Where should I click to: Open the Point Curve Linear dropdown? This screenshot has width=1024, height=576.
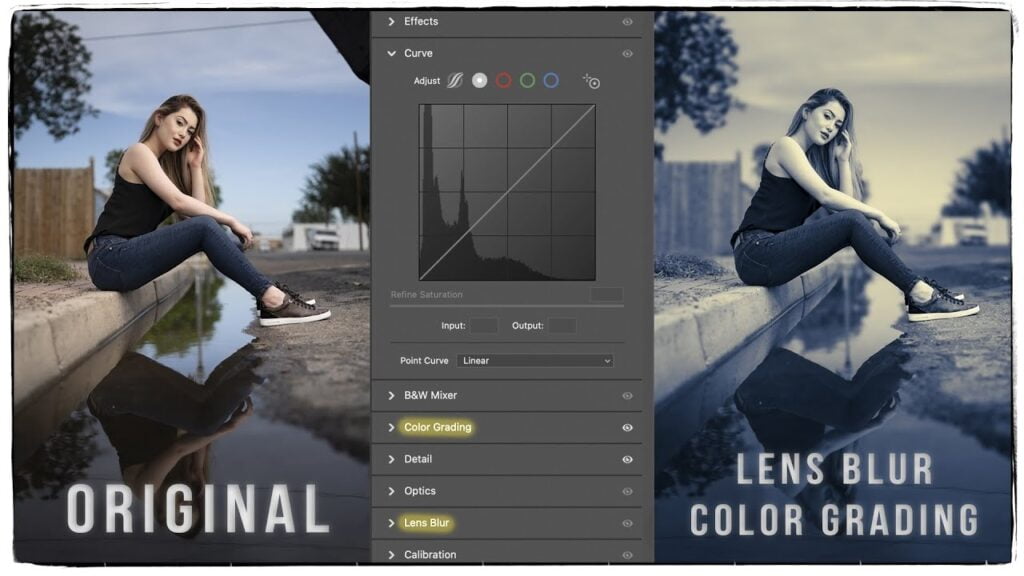point(533,359)
